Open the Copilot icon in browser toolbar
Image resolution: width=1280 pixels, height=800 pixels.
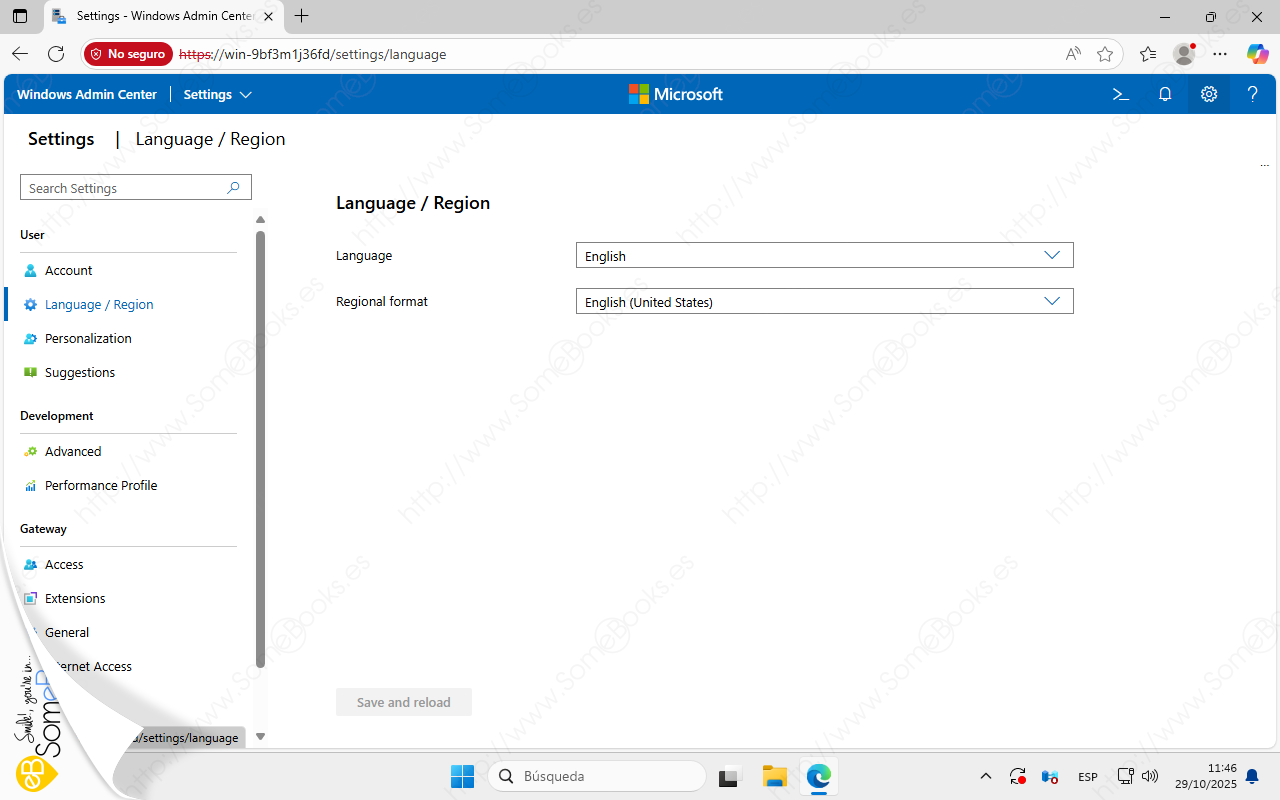[x=1257, y=54]
